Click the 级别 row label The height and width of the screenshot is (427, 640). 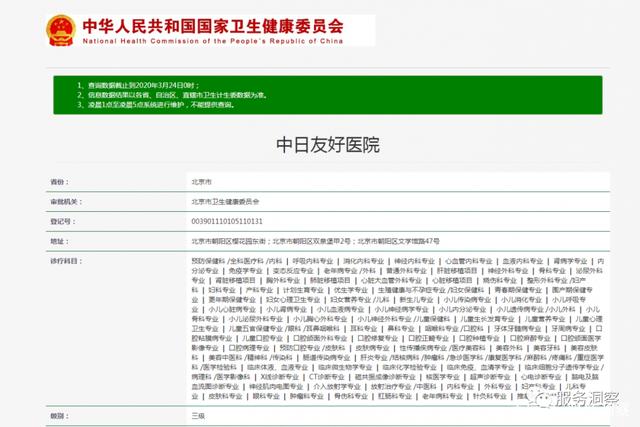click(x=57, y=415)
